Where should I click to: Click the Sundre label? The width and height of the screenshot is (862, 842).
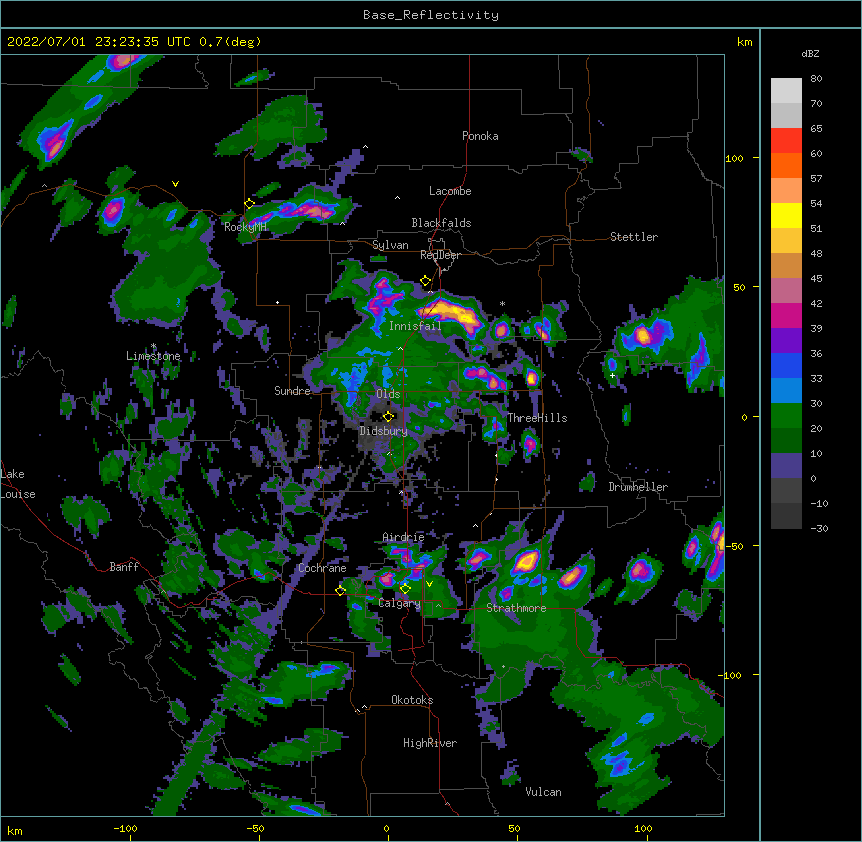click(x=292, y=391)
